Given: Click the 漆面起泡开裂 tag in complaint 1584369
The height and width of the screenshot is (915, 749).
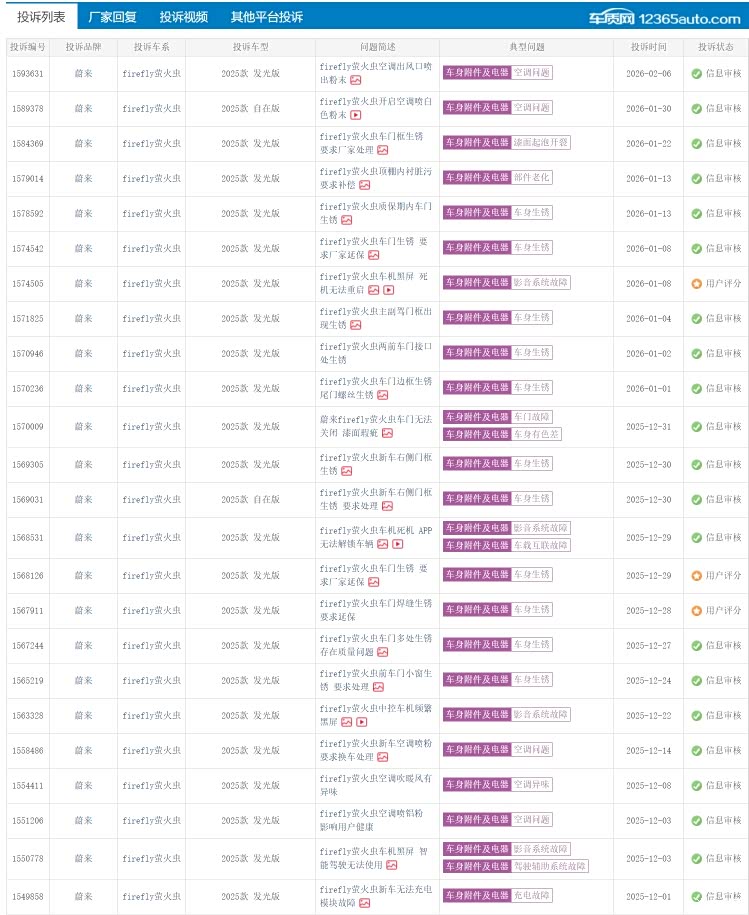Looking at the screenshot, I should [x=541, y=142].
